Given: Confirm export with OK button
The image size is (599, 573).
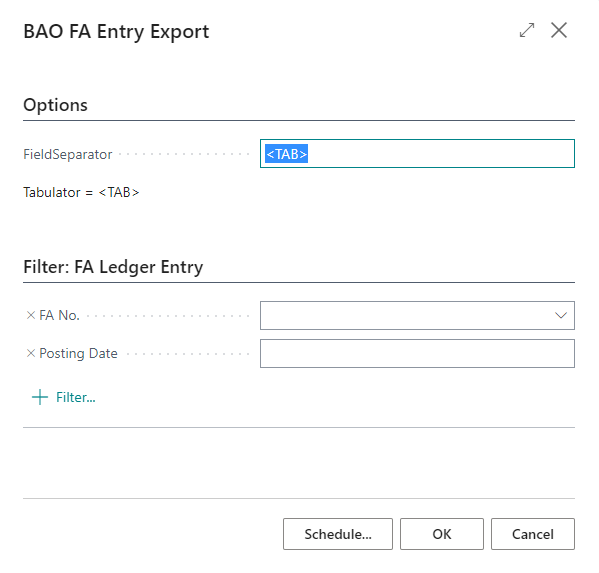Looking at the screenshot, I should 442,534.
